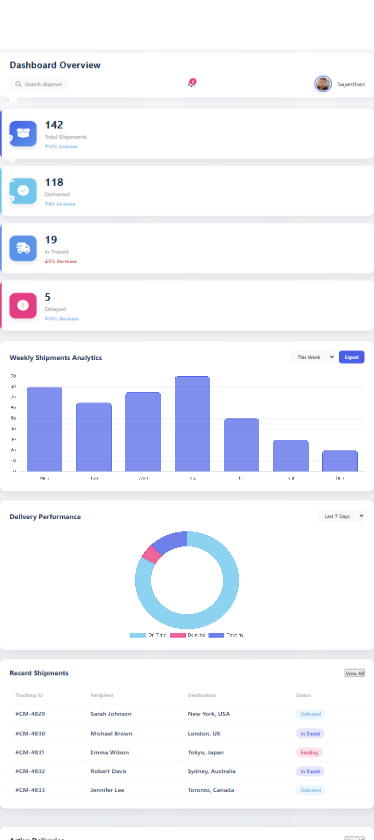
Task: Focus the Search shipments field
Action: 39,84
